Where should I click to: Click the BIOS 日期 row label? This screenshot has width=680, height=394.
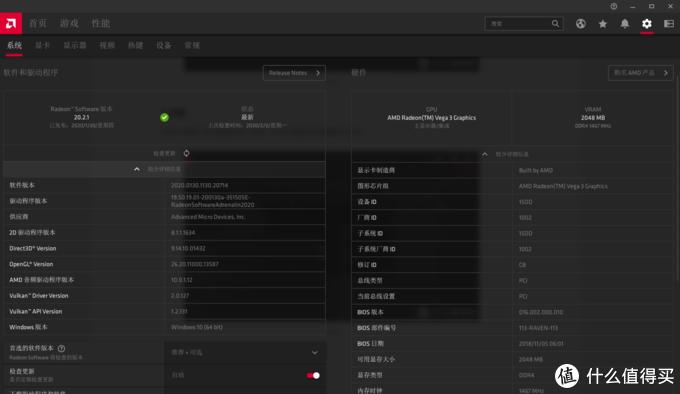point(370,344)
